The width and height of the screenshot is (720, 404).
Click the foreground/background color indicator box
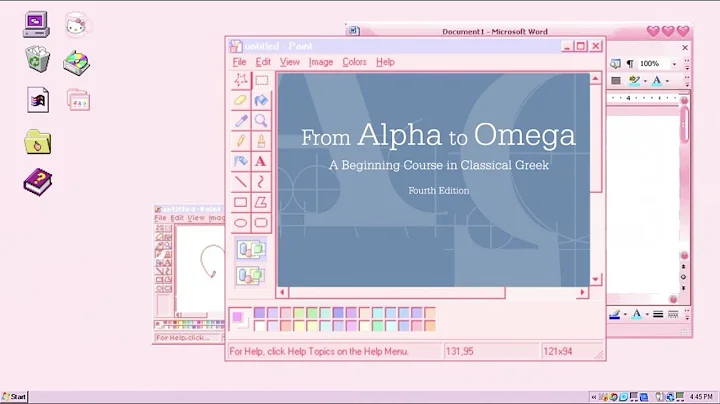[x=240, y=319]
